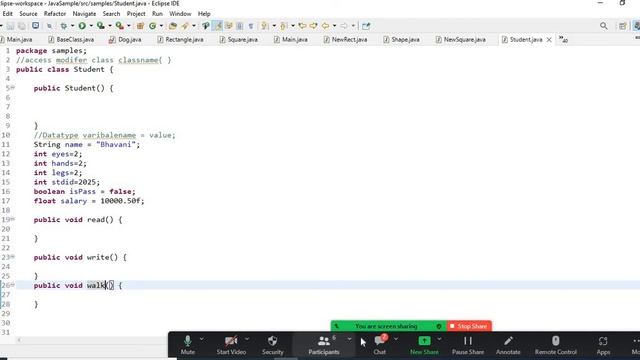Image resolution: width=640 pixels, height=360 pixels.
Task: Open the Refactor menu
Action: [x=55, y=13]
